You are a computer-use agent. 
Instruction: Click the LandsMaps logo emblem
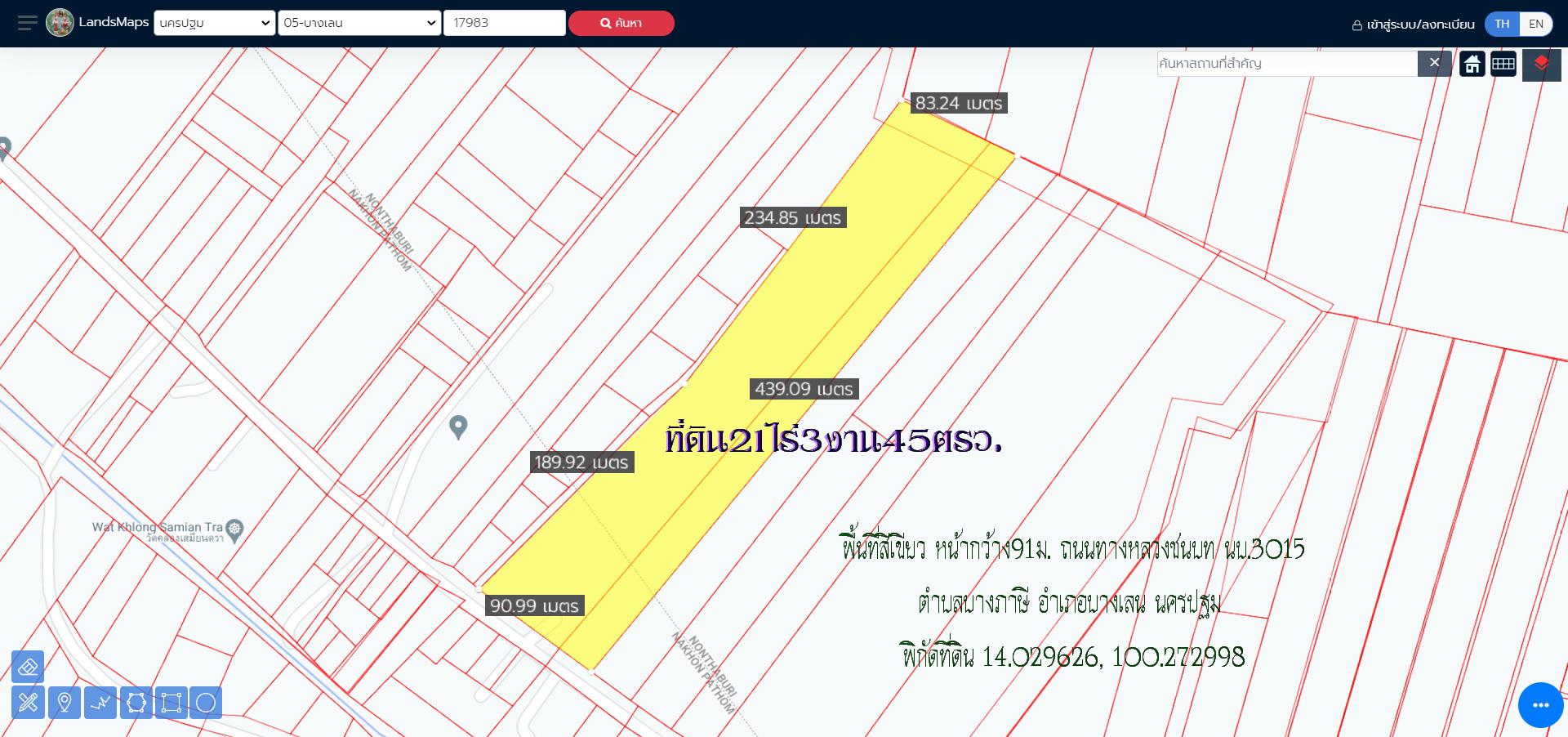pos(60,23)
